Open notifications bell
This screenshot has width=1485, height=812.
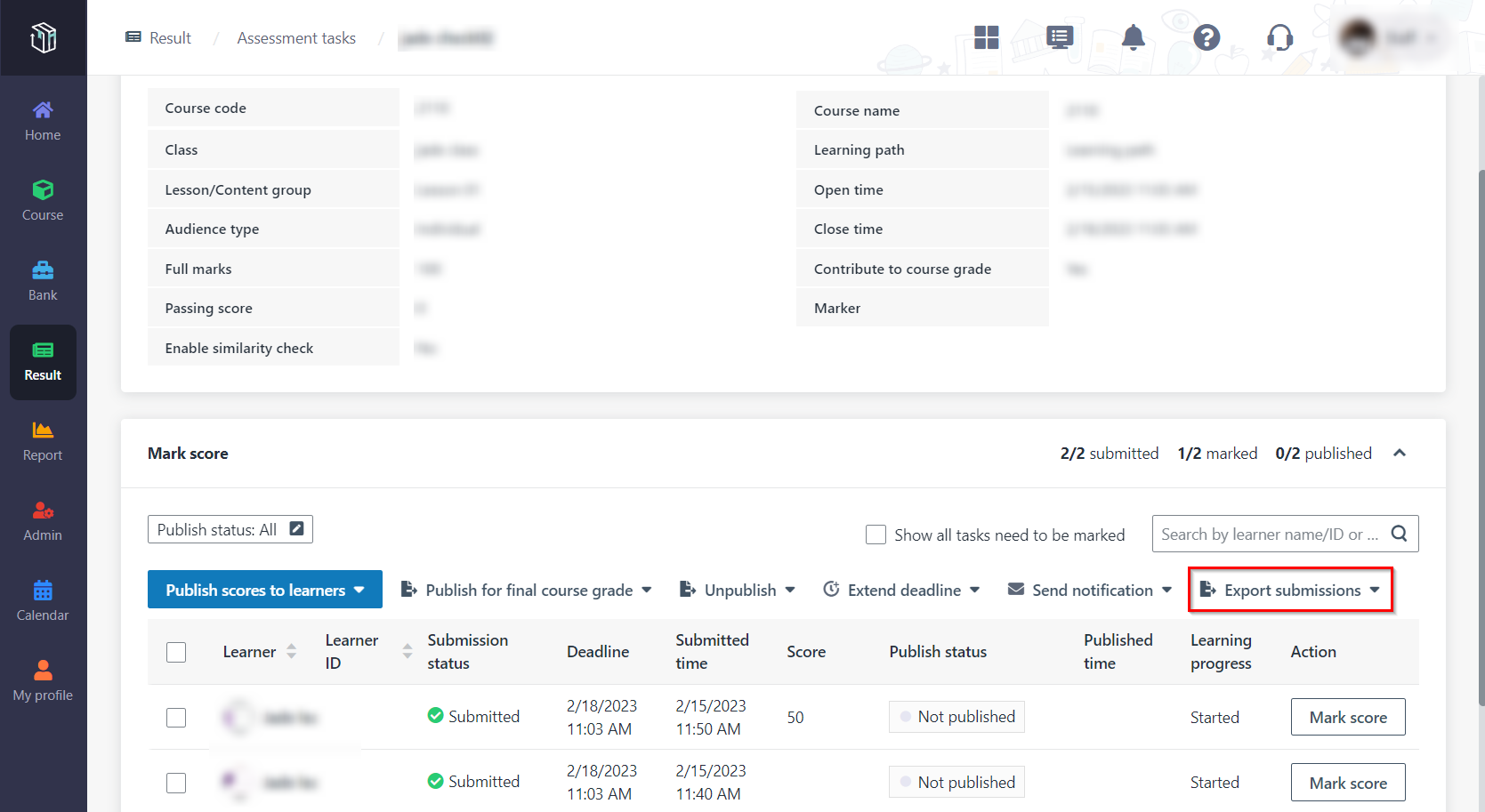[x=1133, y=37]
